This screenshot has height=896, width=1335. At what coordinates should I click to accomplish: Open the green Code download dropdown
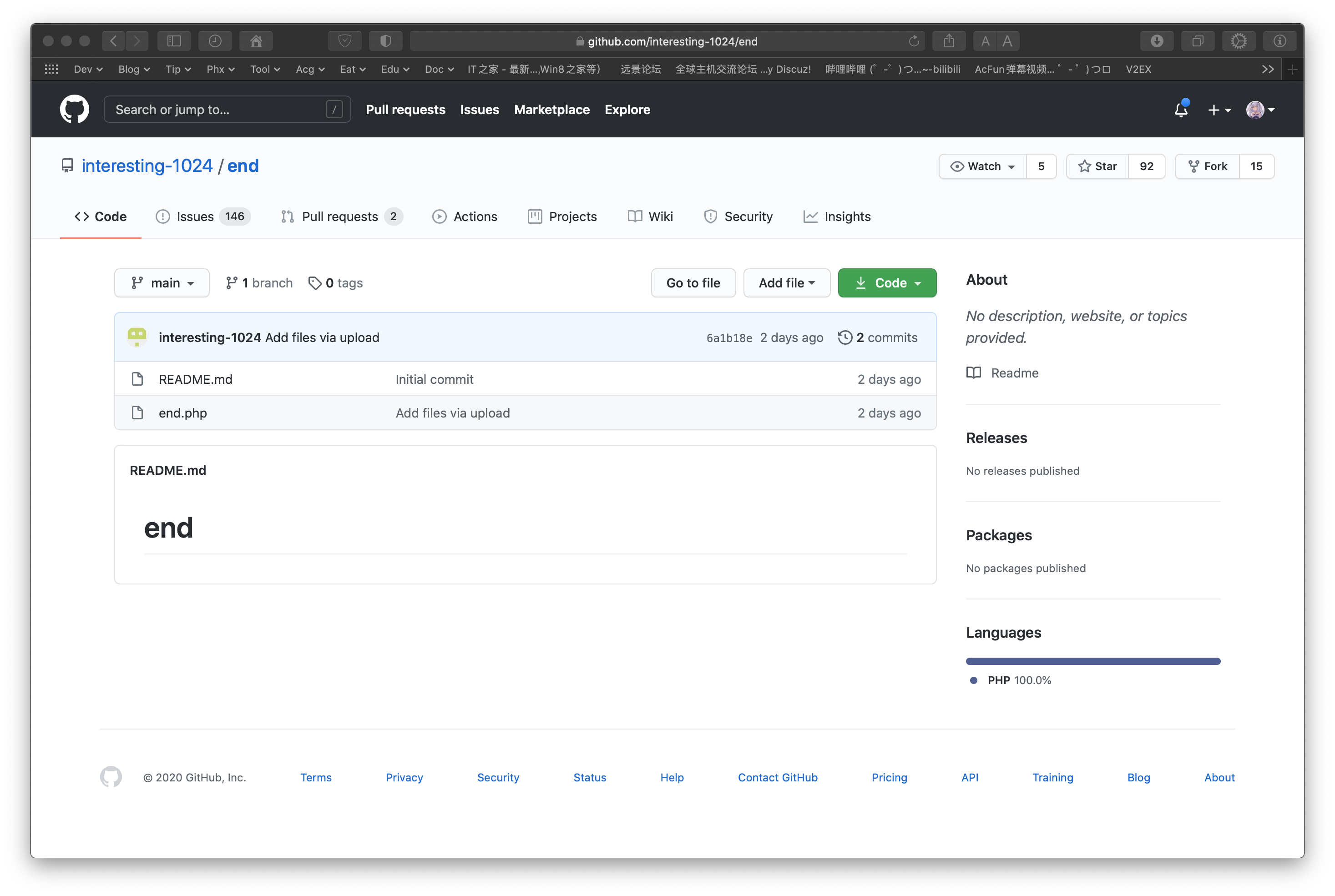tap(887, 283)
